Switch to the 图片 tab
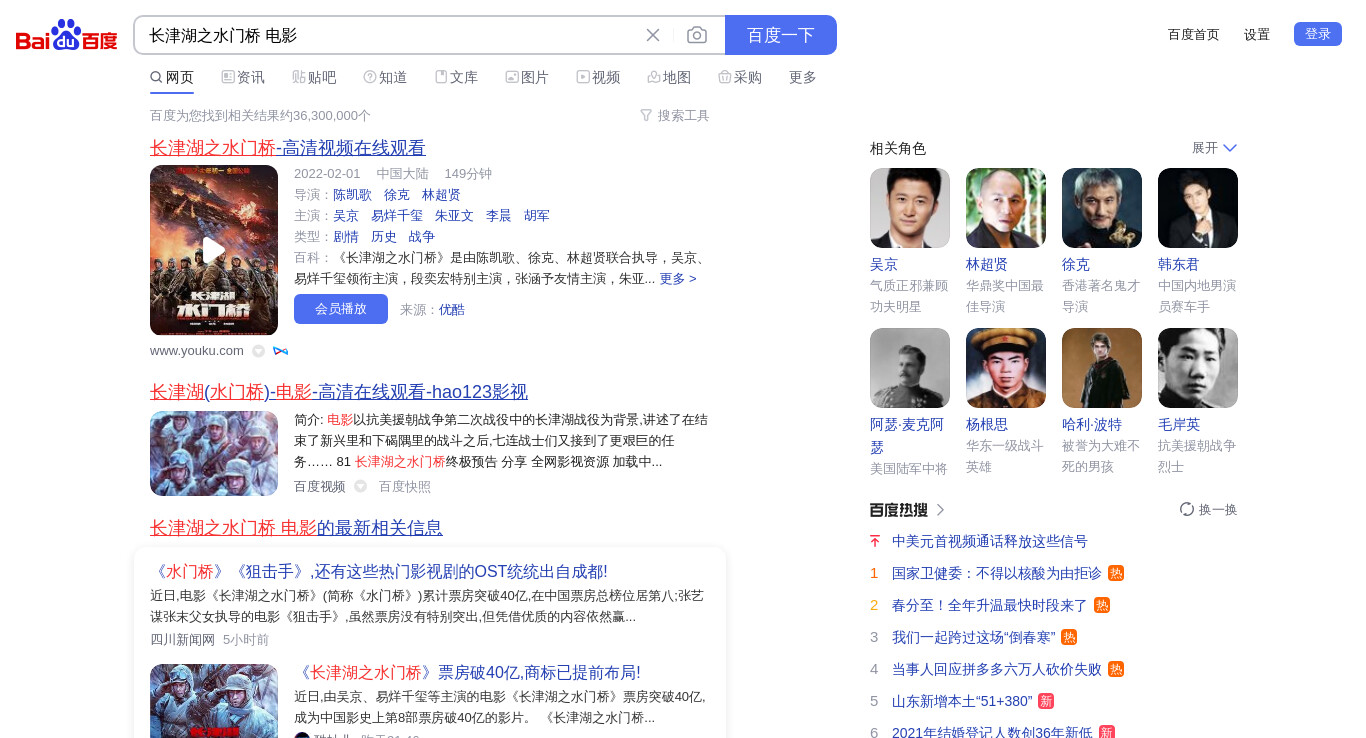 (527, 77)
